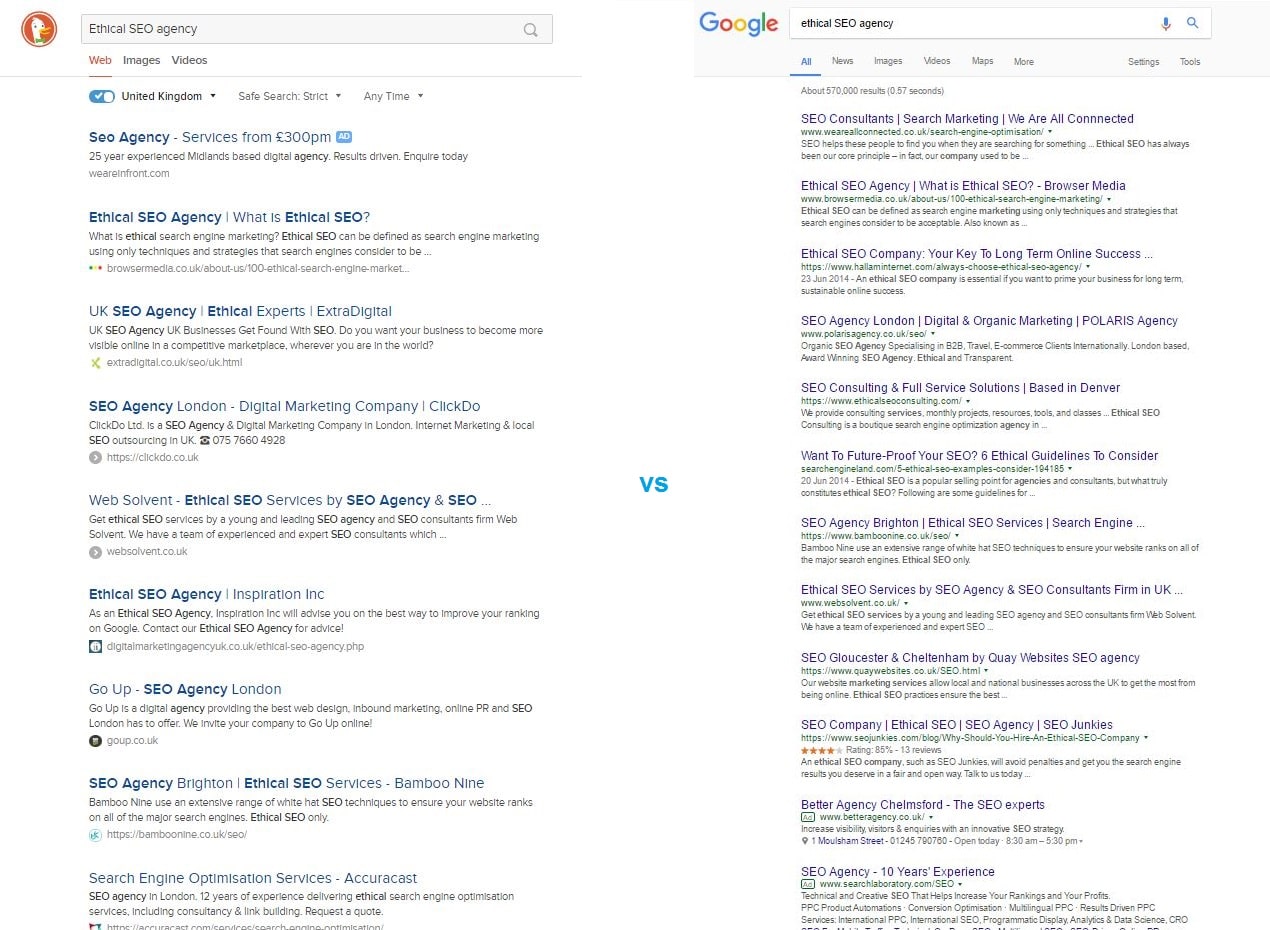Click Google blue search magnifier icon
1270x930 pixels.
(x=1192, y=23)
